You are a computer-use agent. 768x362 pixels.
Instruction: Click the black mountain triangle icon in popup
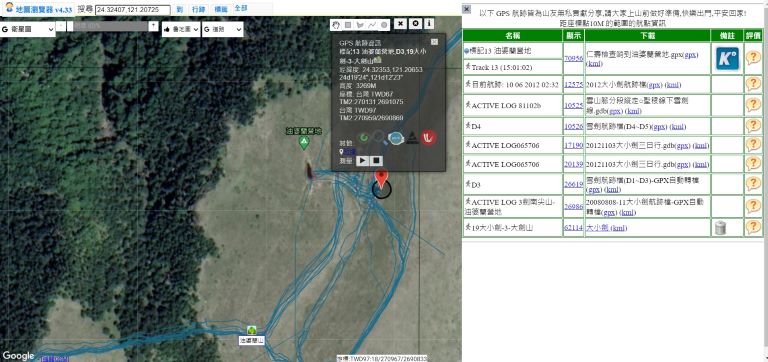pos(412,139)
